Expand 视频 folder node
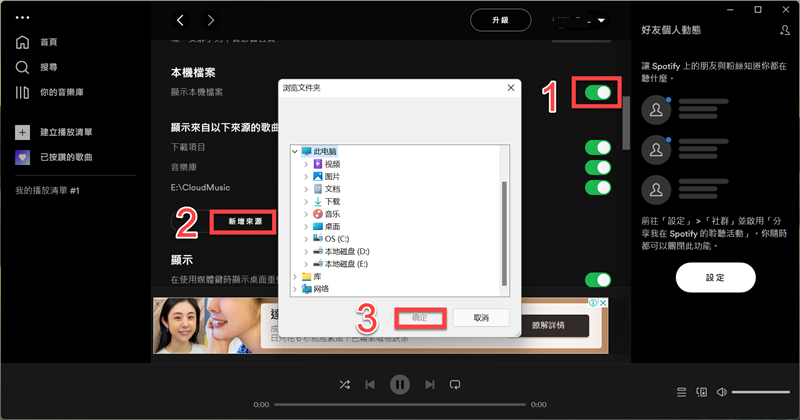Image resolution: width=800 pixels, height=420 pixels. [306, 164]
